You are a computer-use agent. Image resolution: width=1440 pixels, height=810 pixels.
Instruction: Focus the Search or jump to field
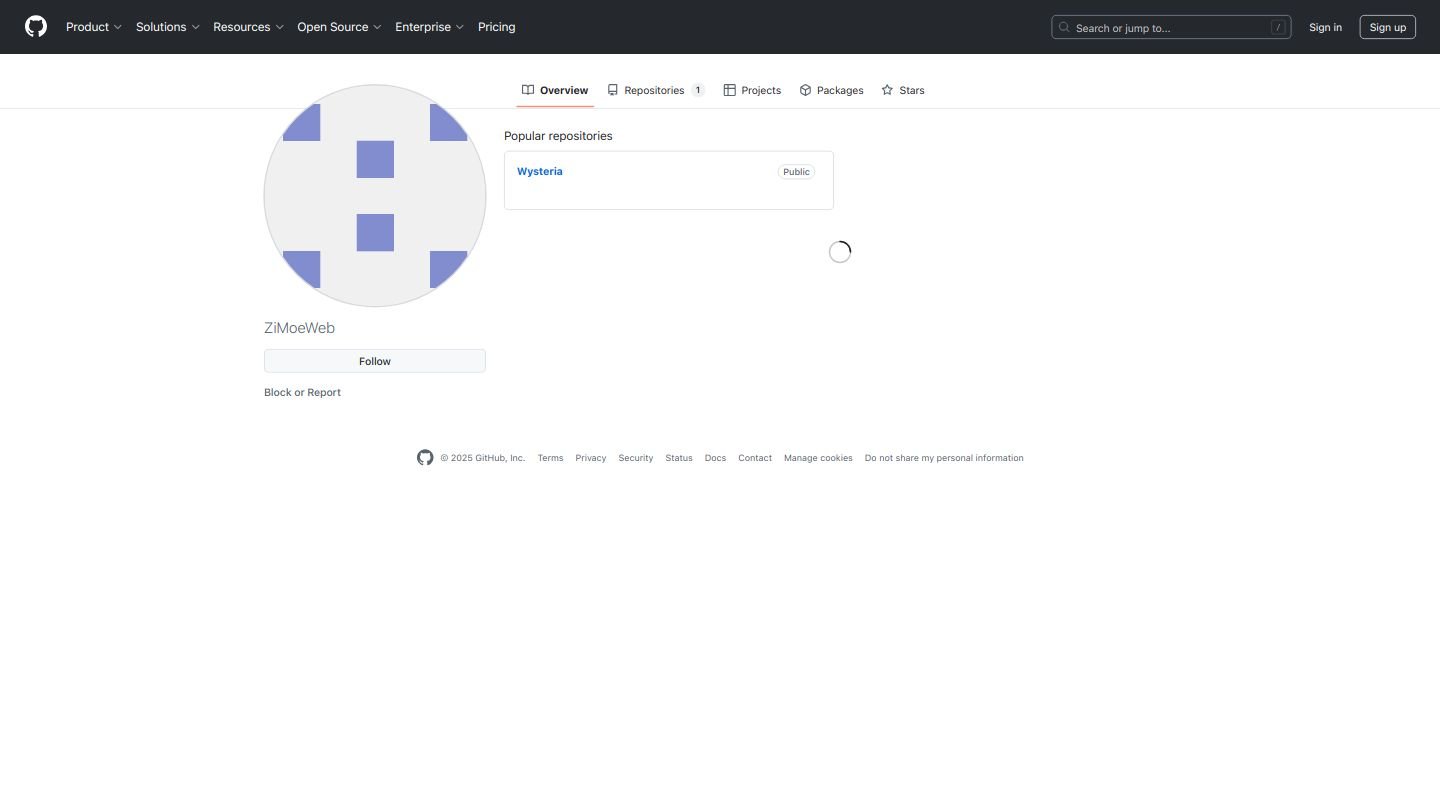1171,27
